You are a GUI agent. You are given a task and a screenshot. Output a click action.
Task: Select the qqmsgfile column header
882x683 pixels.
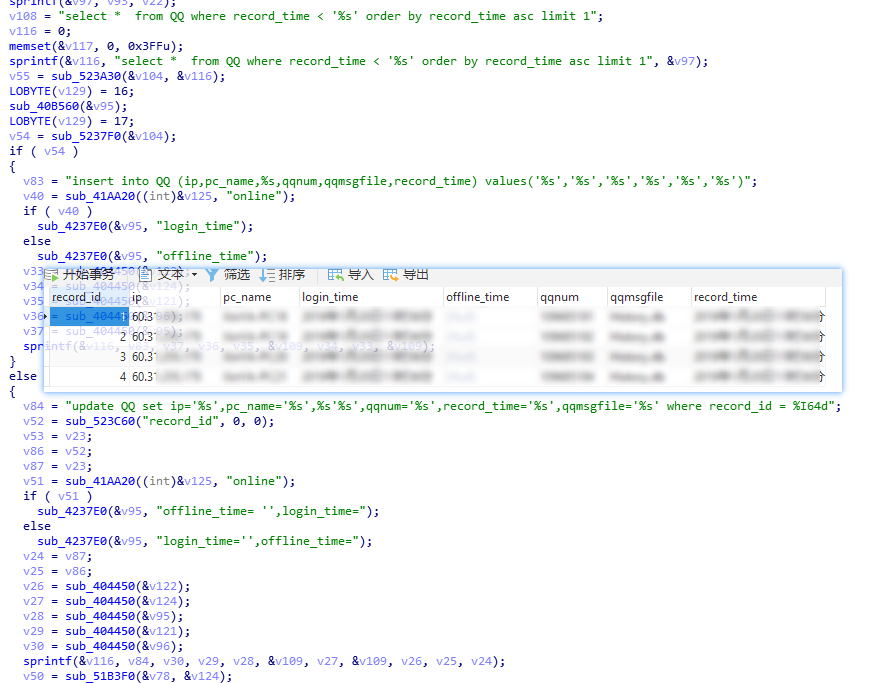click(x=636, y=297)
